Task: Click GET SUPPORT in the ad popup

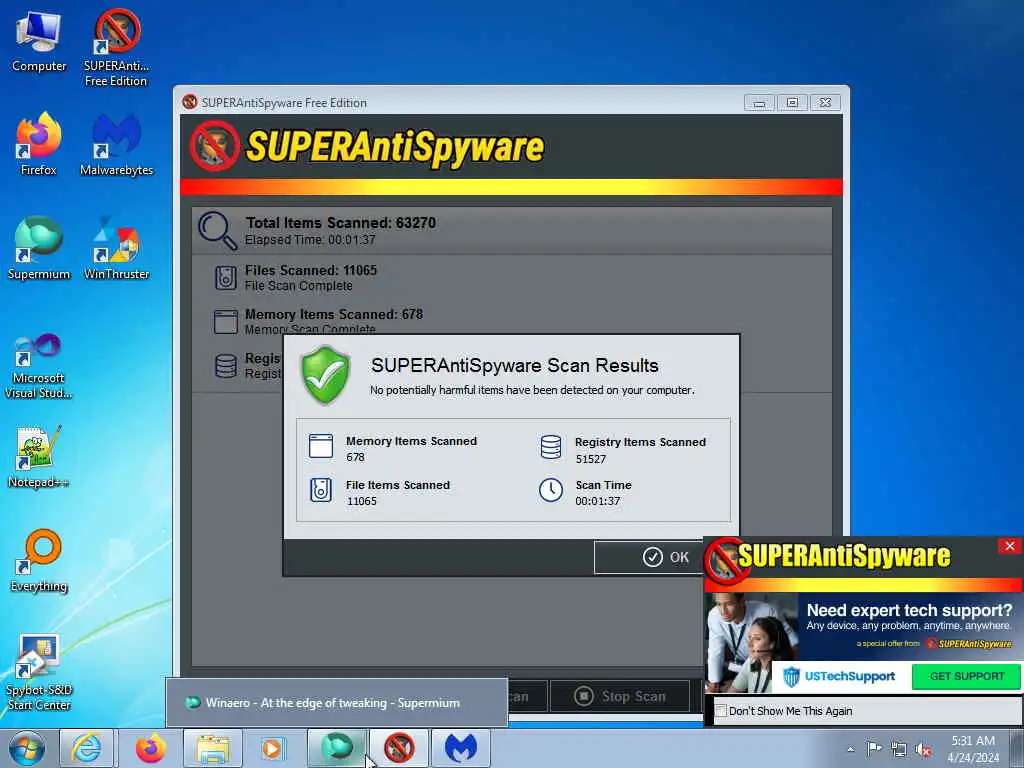Action: point(967,676)
